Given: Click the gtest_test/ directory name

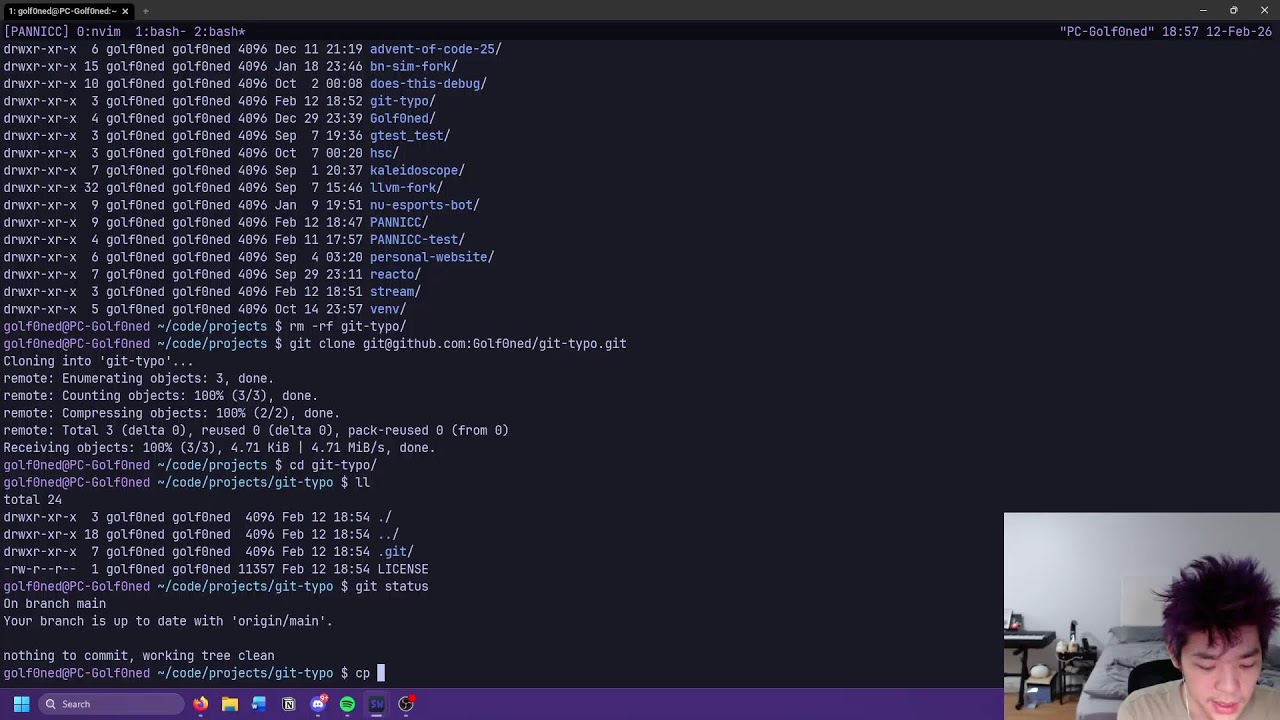Looking at the screenshot, I should (410, 136).
